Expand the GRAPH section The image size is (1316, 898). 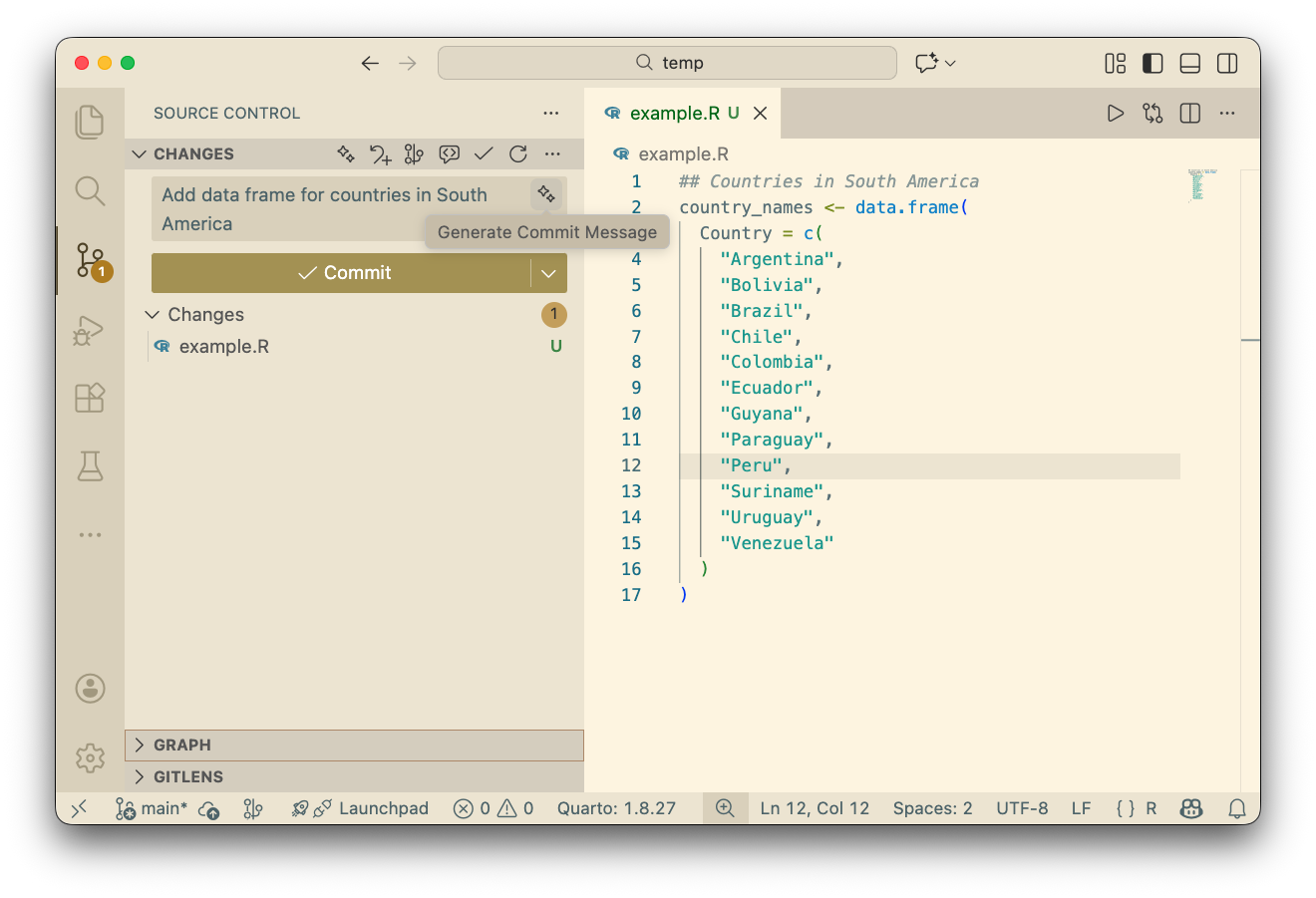[x=182, y=745]
